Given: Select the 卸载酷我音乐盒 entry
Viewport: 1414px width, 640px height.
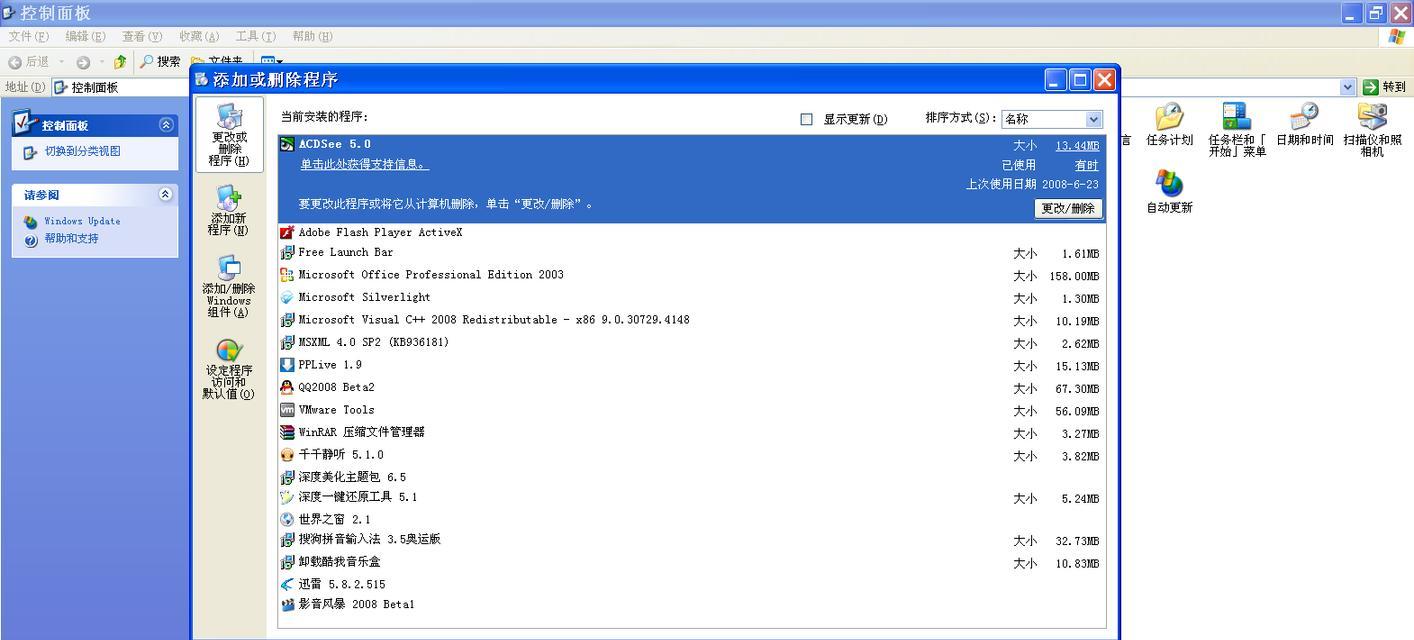Looking at the screenshot, I should 692,563.
